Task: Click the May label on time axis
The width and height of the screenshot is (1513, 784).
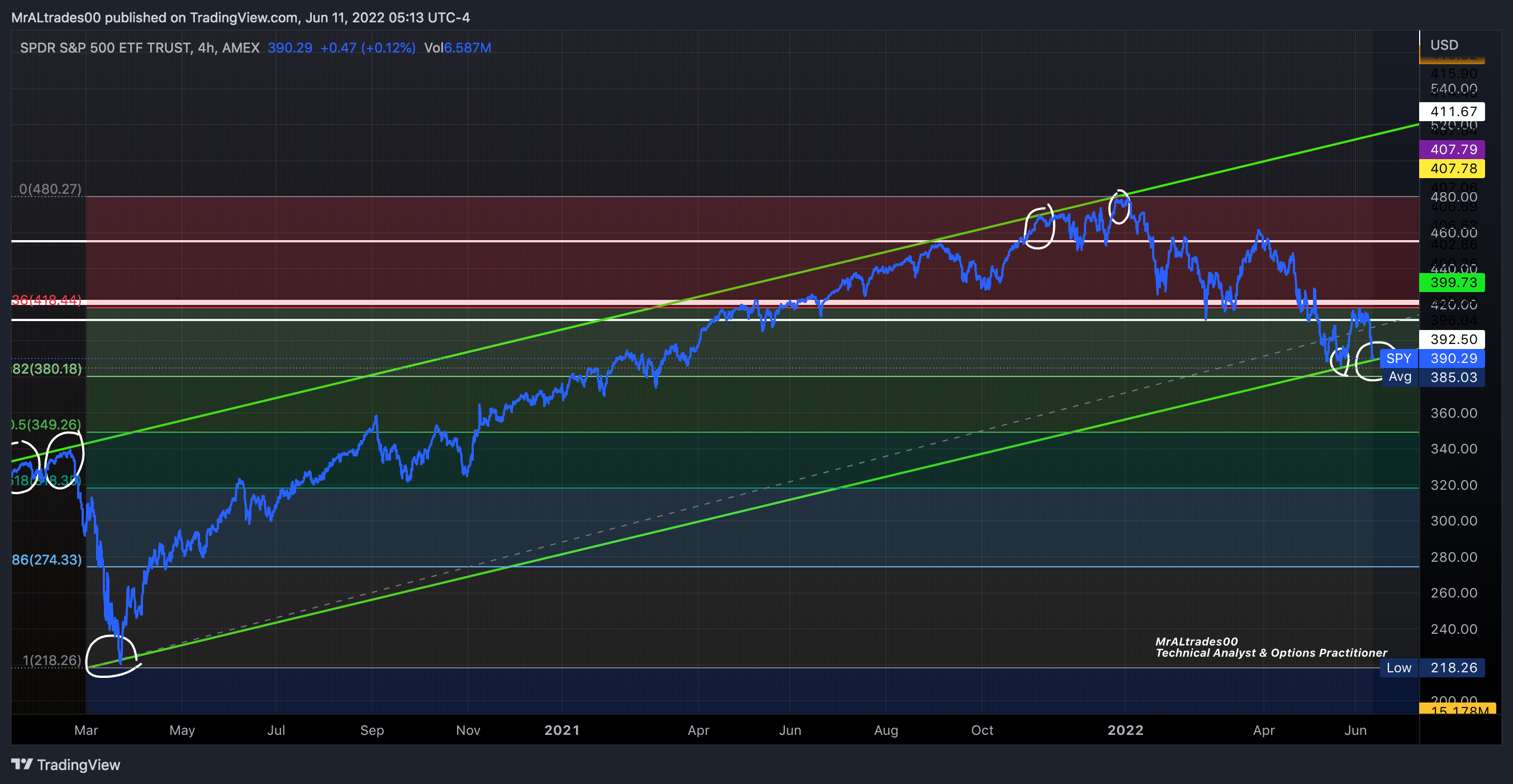Action: (182, 730)
